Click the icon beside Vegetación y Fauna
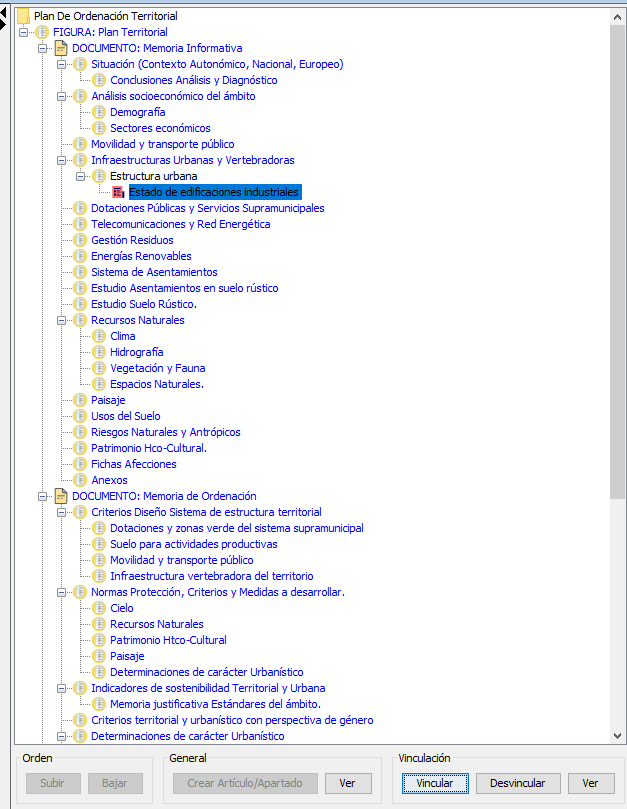Screen dimensions: 627x809 99,368
